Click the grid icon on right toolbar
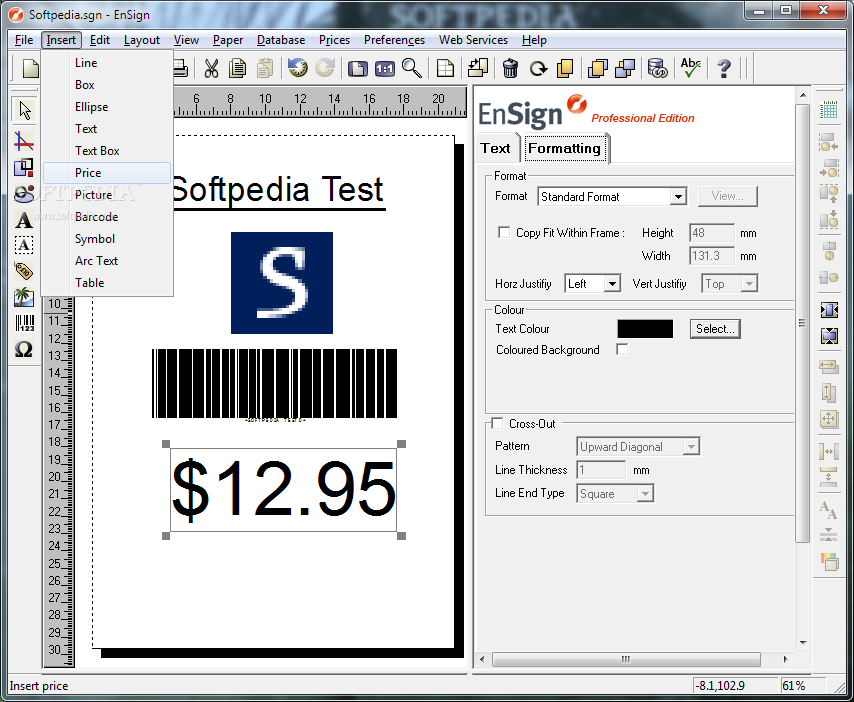 [x=828, y=110]
